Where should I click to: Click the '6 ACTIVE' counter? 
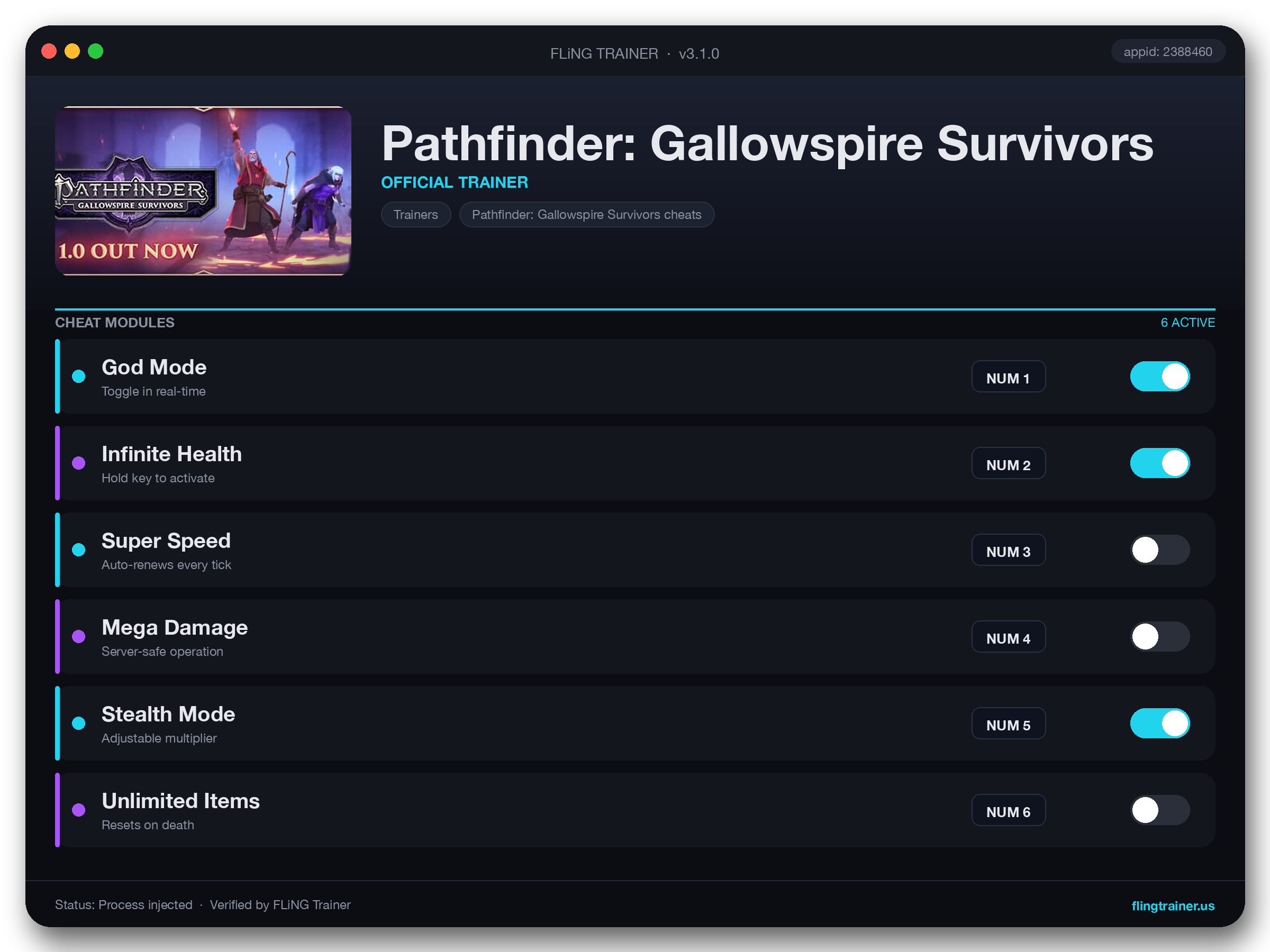(1187, 323)
